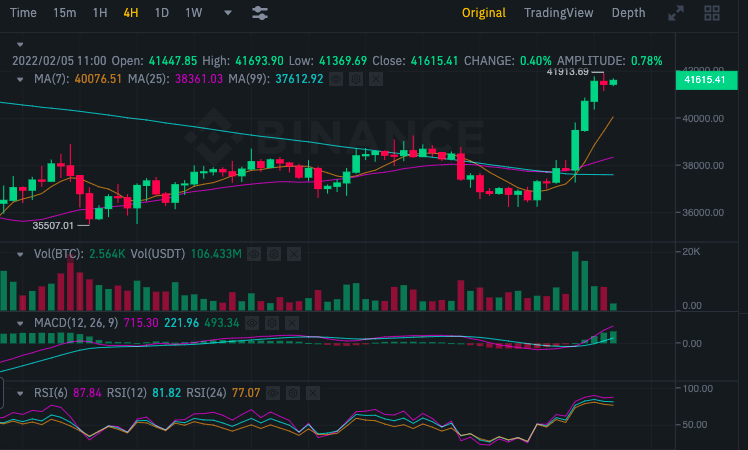Screen dimensions: 748x450
Task: Collapse the Vol(BTC) panel
Action: click(20, 255)
